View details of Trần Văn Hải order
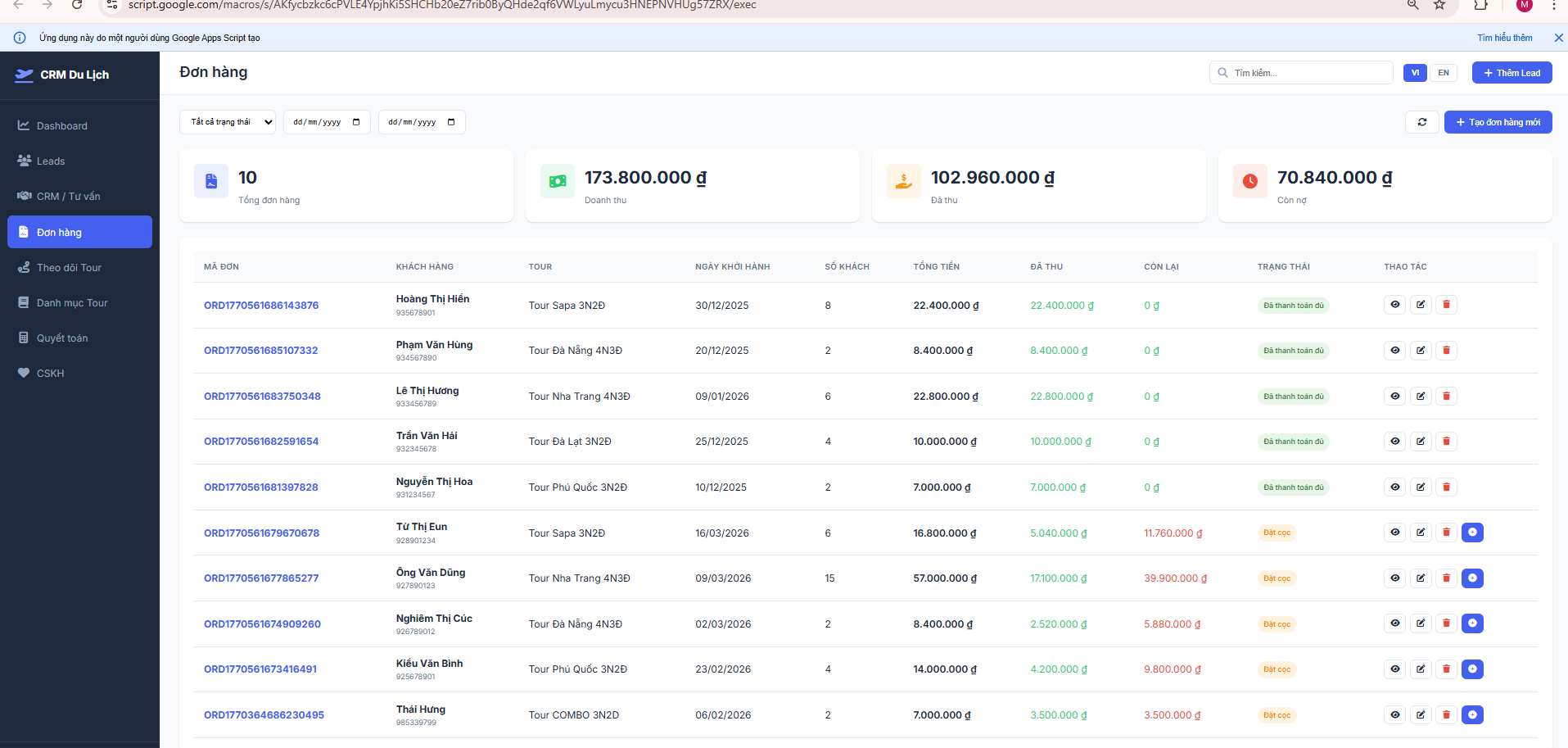 click(1395, 442)
